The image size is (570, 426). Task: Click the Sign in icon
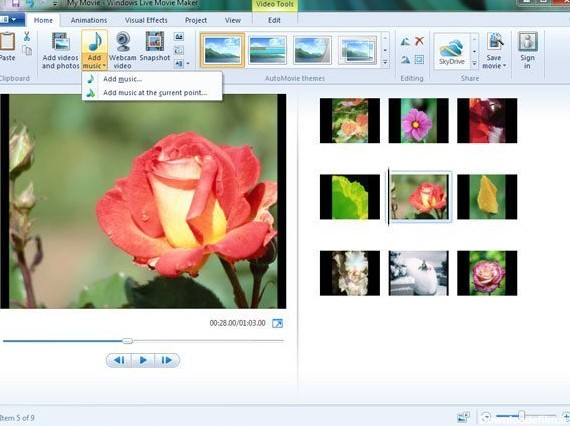coord(527,51)
